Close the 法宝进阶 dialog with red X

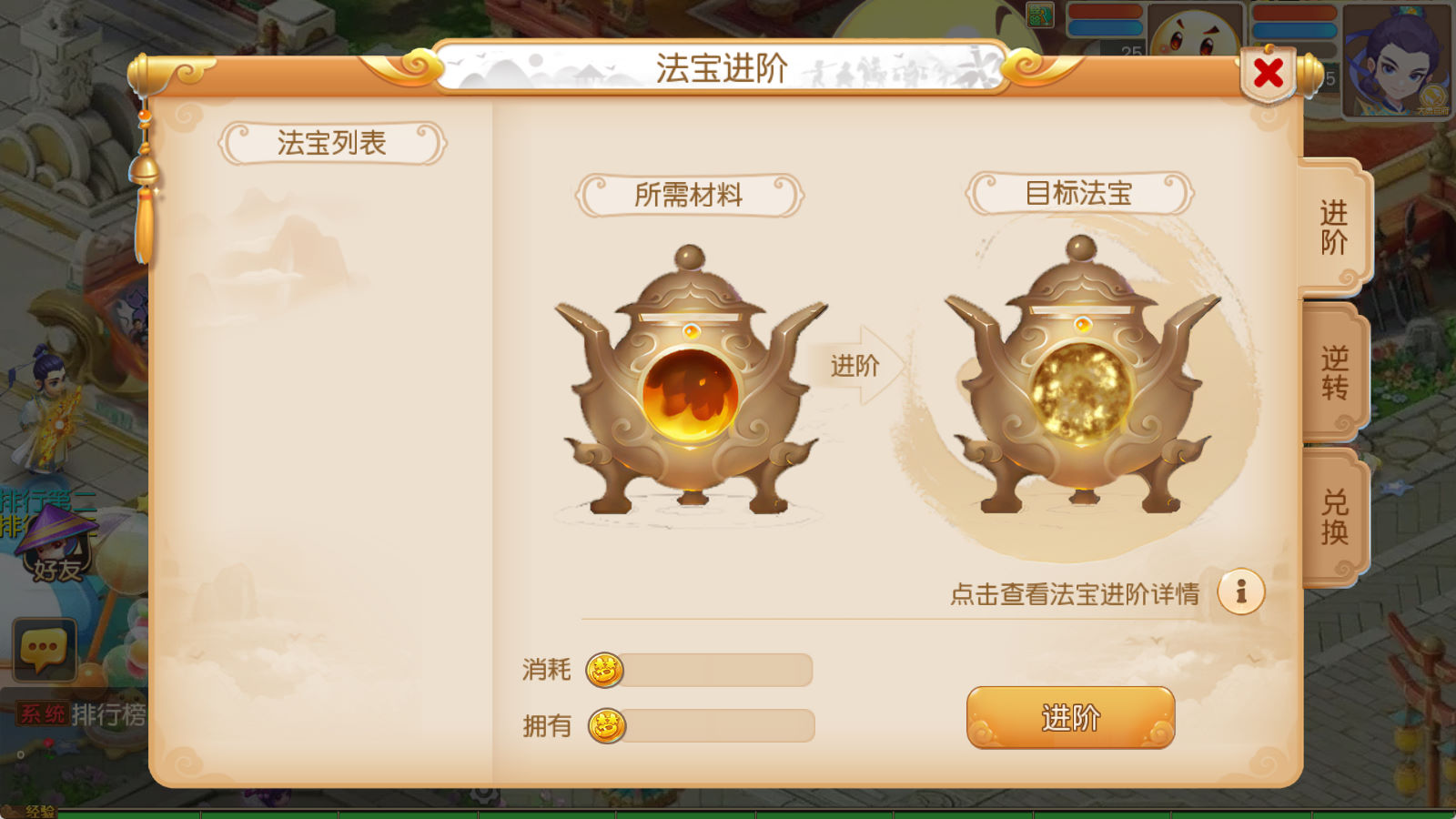[x=1268, y=73]
